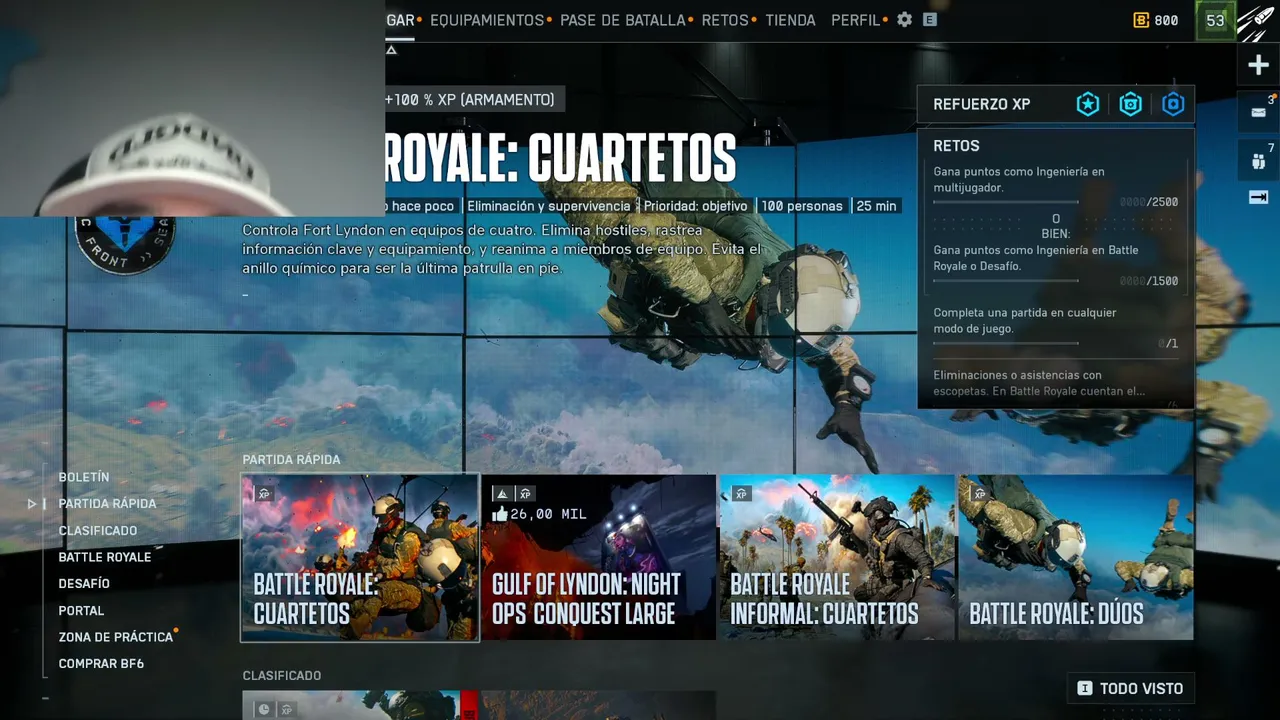Switch to the Perfil tab
The width and height of the screenshot is (1280, 720).
(x=856, y=20)
